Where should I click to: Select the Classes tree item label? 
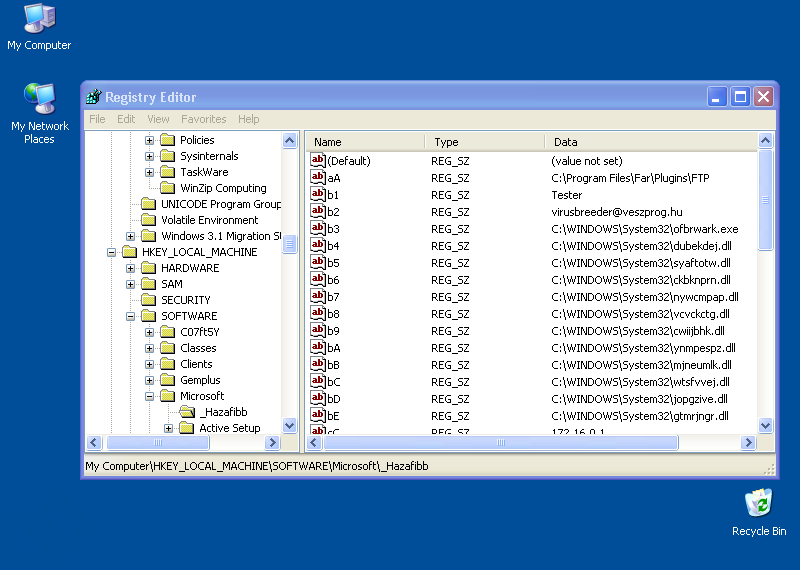coord(198,348)
